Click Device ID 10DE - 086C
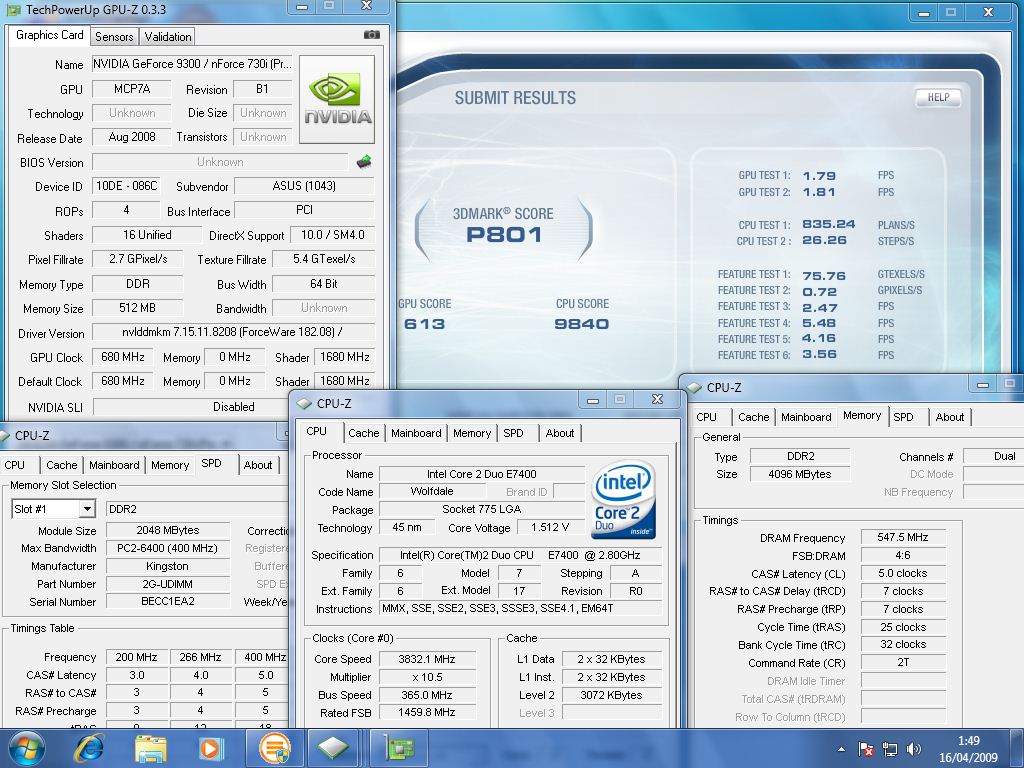 (127, 186)
